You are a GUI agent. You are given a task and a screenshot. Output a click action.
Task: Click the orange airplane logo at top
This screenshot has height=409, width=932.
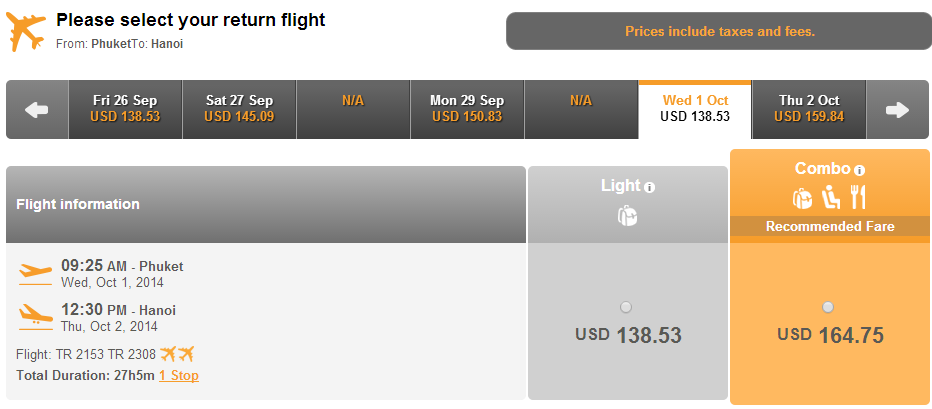26,30
